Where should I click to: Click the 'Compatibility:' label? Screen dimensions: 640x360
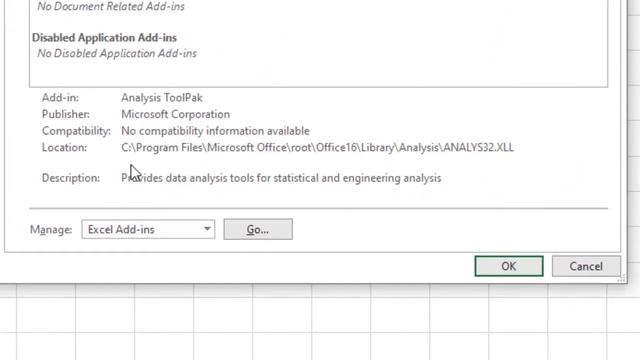tap(76, 131)
